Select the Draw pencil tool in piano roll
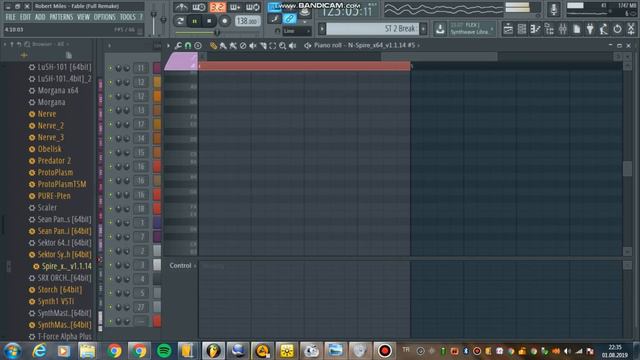 213,46
